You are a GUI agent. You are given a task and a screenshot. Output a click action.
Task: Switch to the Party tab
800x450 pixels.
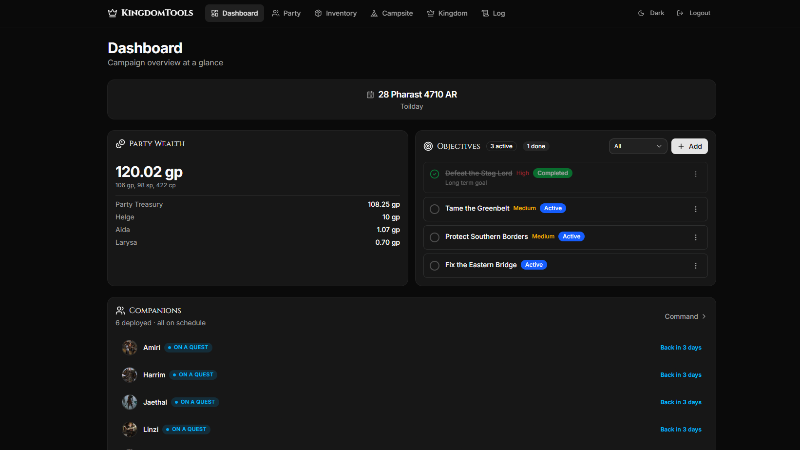286,13
